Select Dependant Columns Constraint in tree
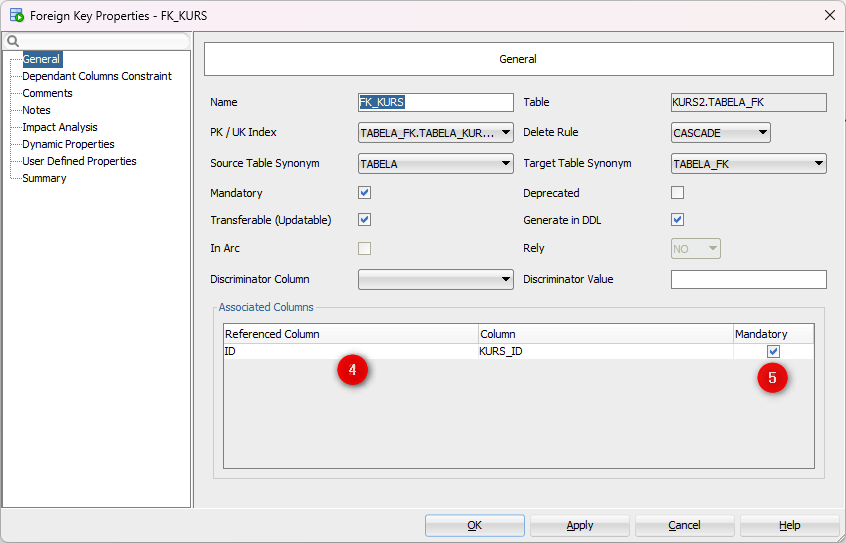This screenshot has height=543, width=846. pyautogui.click(x=97, y=76)
